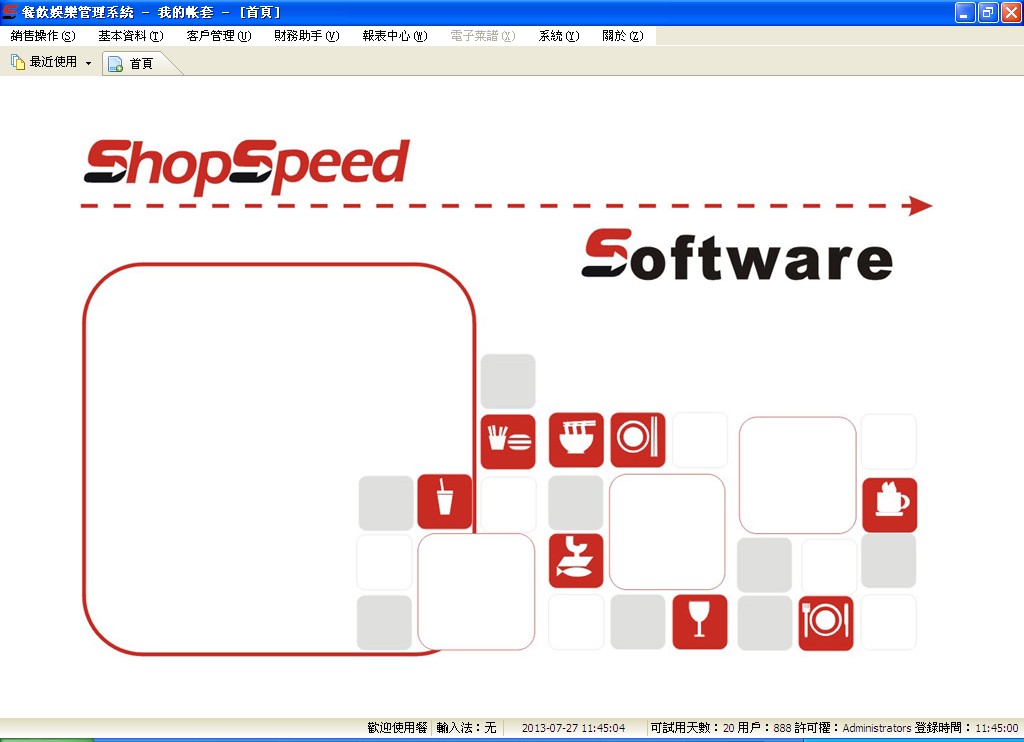The image size is (1024, 742).
Task: Expand the 最近使用 dropdown arrow
Action: click(88, 63)
